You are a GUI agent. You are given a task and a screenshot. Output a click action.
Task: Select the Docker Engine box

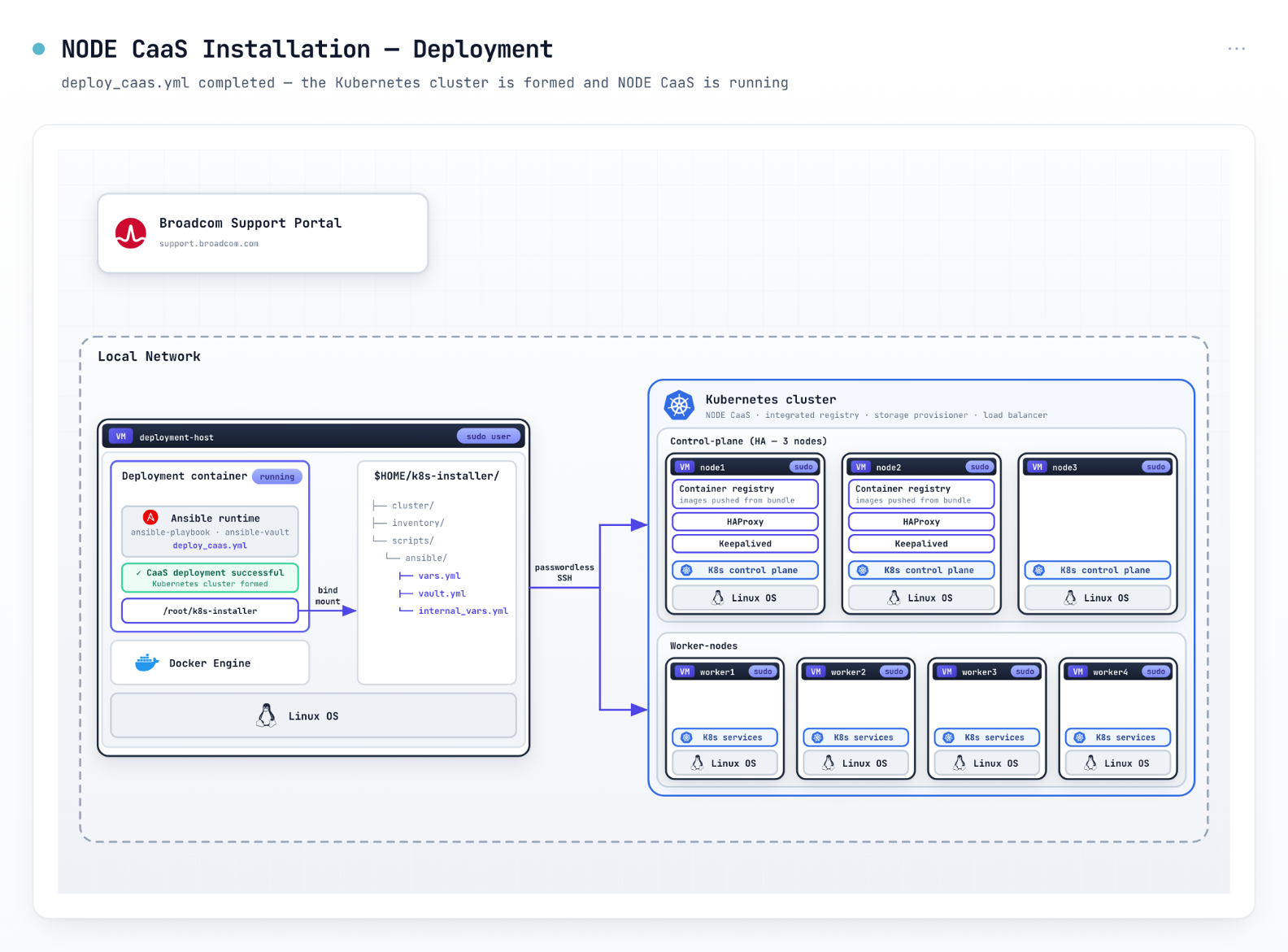tap(210, 663)
